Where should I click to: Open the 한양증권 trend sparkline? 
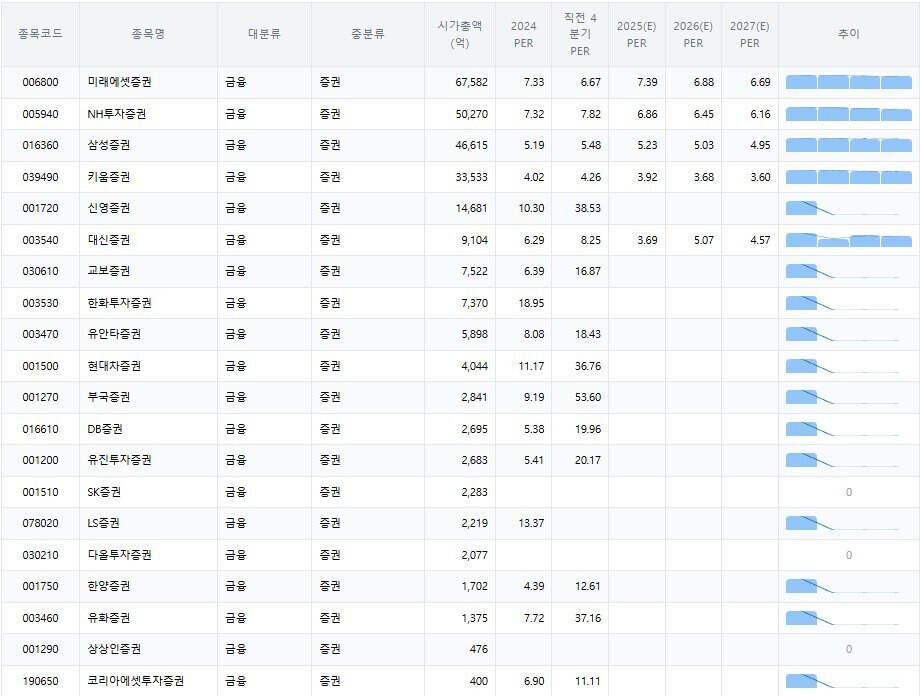click(843, 586)
